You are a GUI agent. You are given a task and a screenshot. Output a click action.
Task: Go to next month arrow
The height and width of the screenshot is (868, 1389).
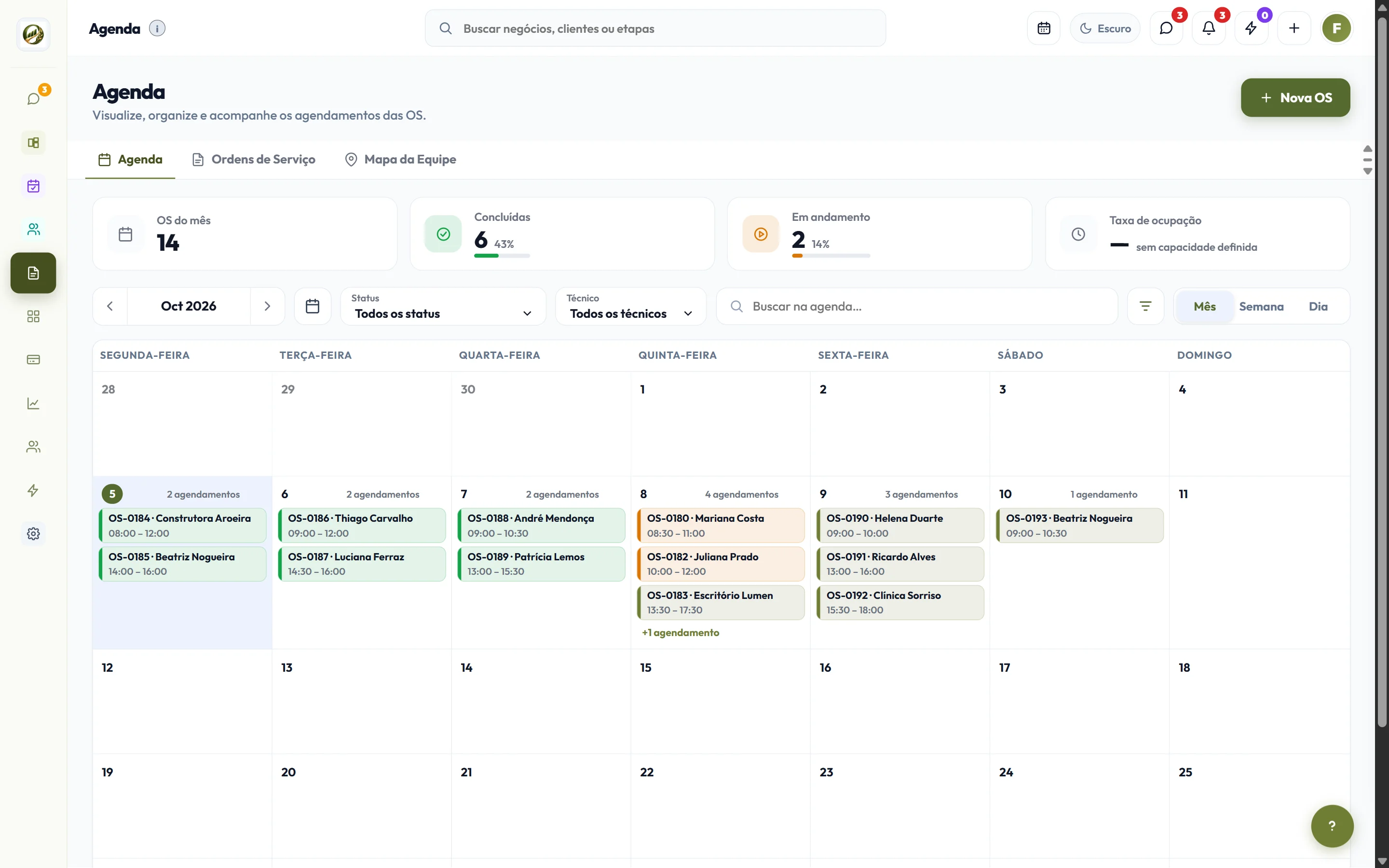(267, 306)
